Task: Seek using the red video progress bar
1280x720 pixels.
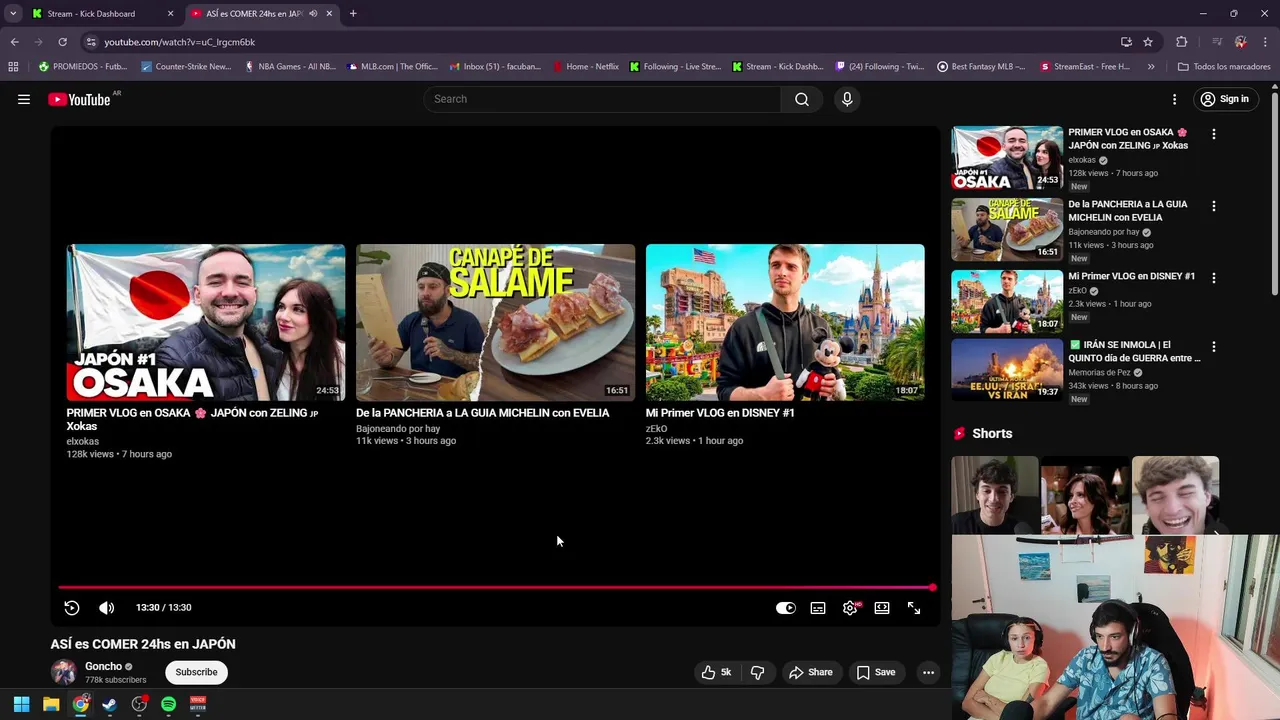Action: [x=495, y=587]
